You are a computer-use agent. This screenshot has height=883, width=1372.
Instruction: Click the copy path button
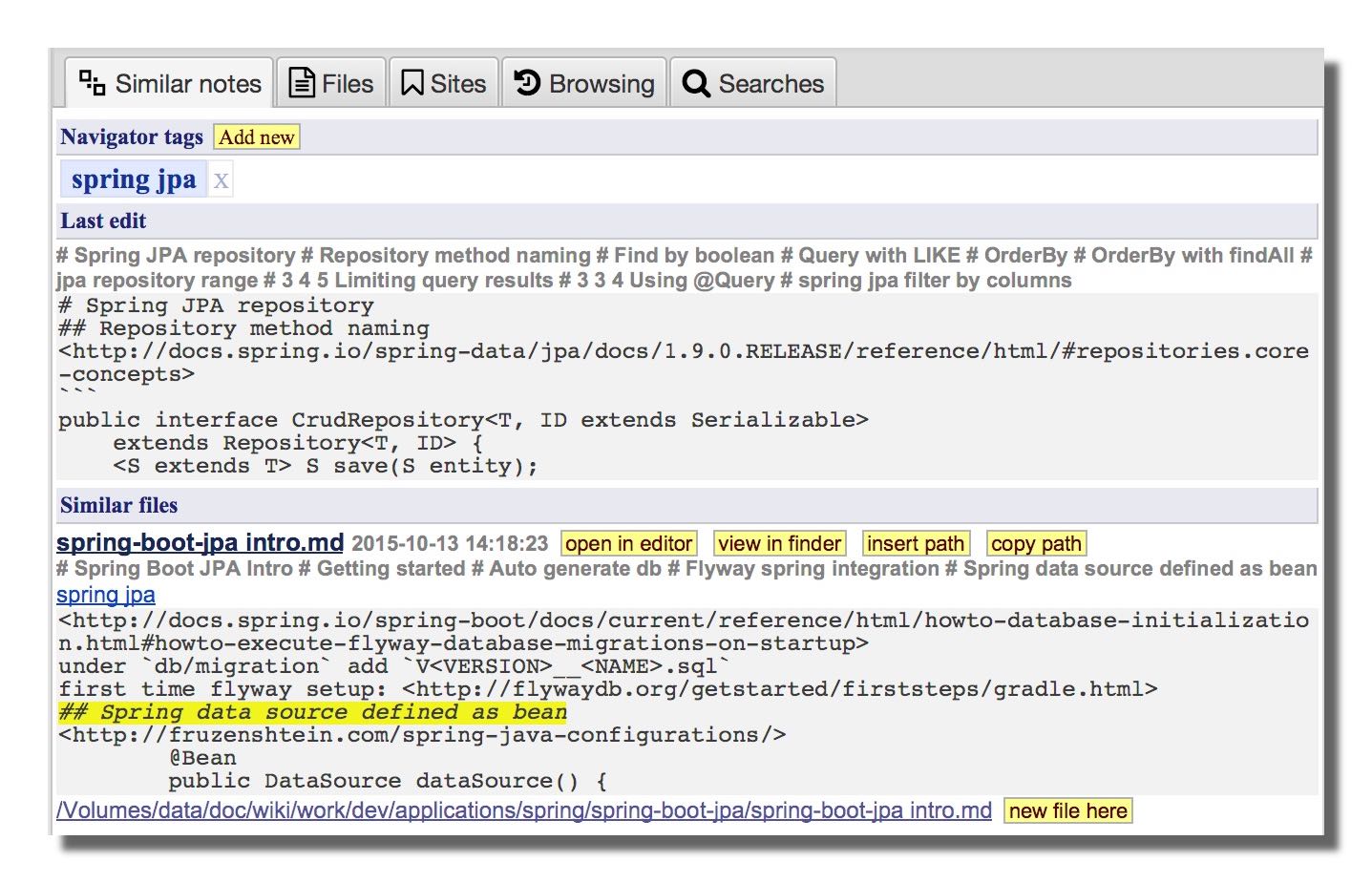tap(1036, 543)
